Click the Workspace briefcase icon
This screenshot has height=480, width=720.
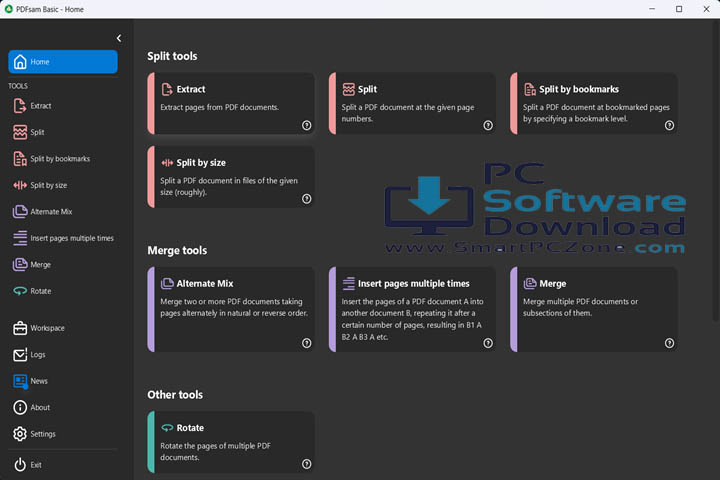20,328
